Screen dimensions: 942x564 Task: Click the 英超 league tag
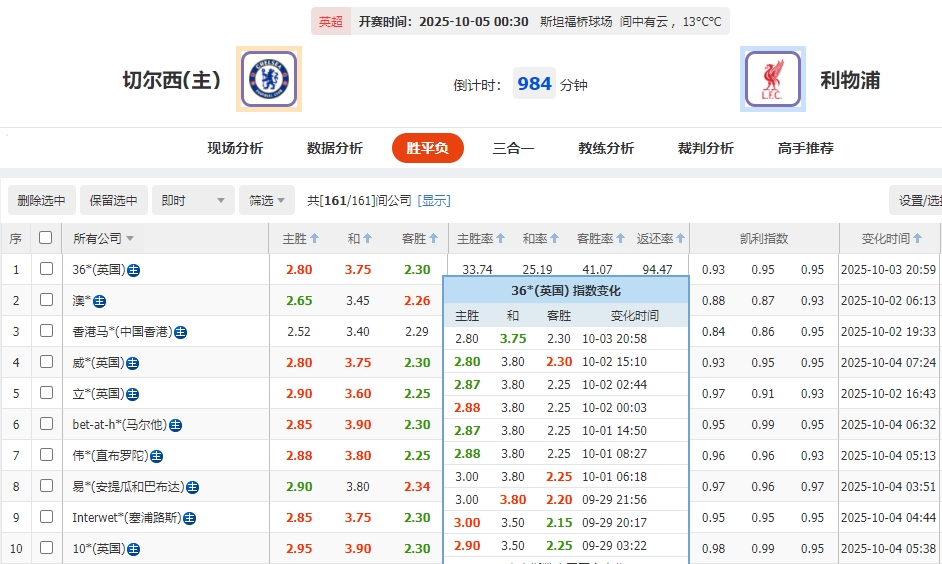coord(330,21)
